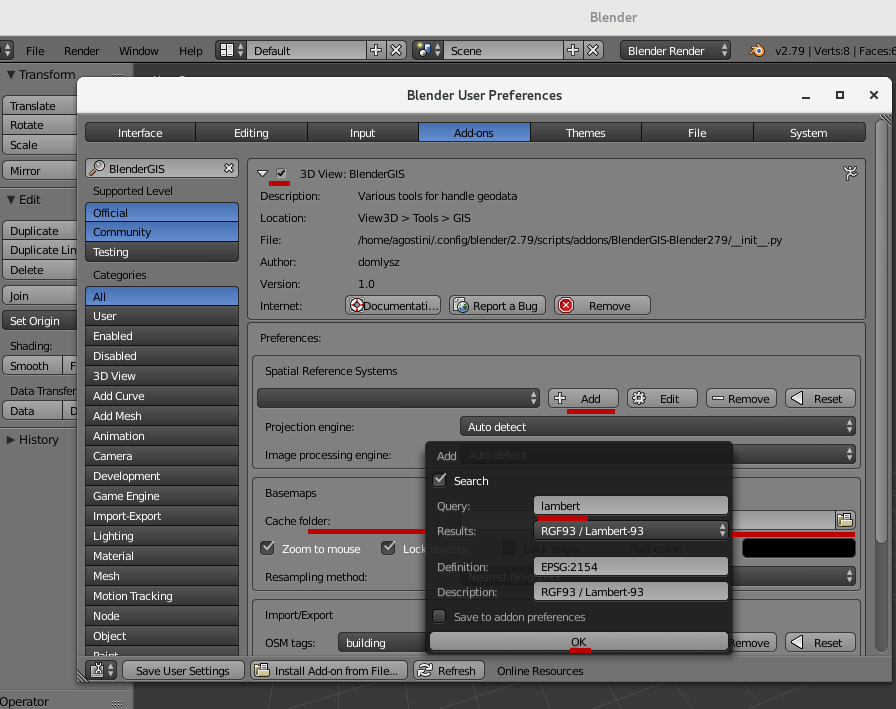Viewport: 896px width, 709px height.
Task: Remove the selected spatial reference system
Action: pyautogui.click(x=741, y=398)
